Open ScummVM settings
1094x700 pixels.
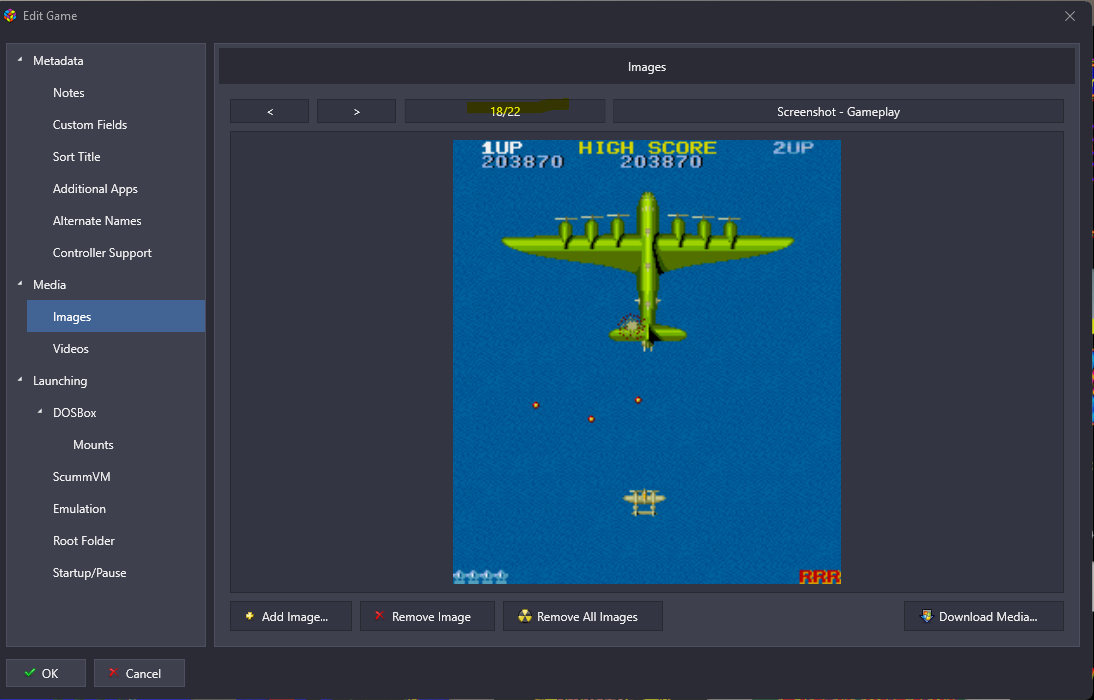pyautogui.click(x=82, y=477)
